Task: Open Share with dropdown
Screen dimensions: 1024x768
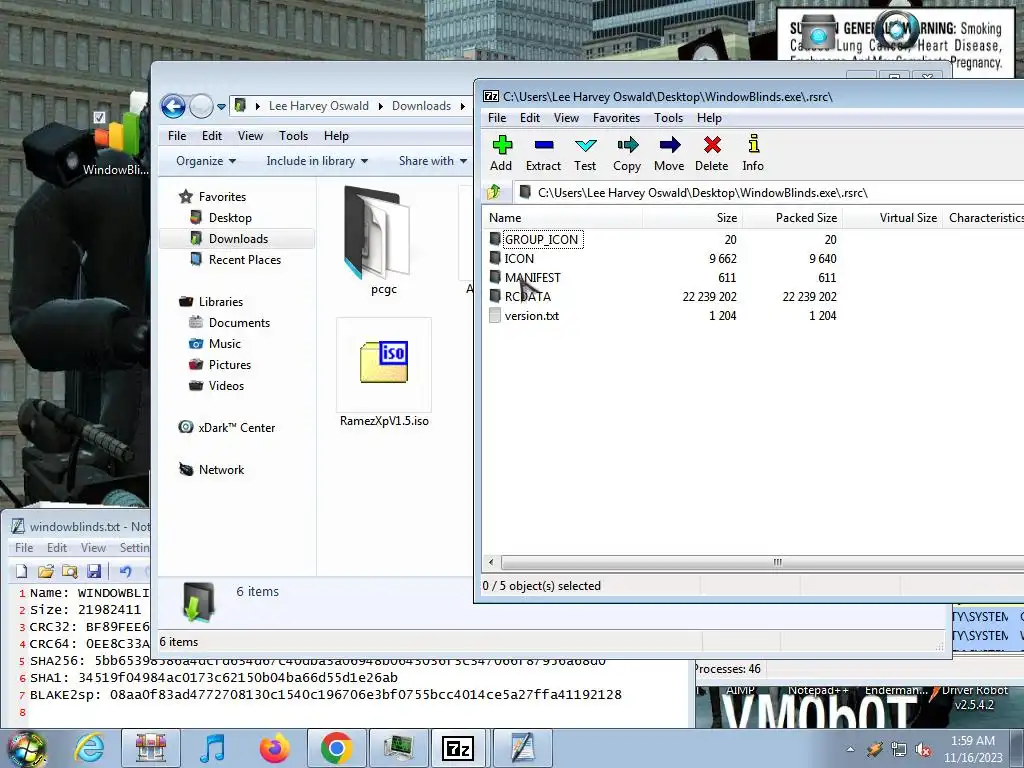Action: pyautogui.click(x=432, y=161)
